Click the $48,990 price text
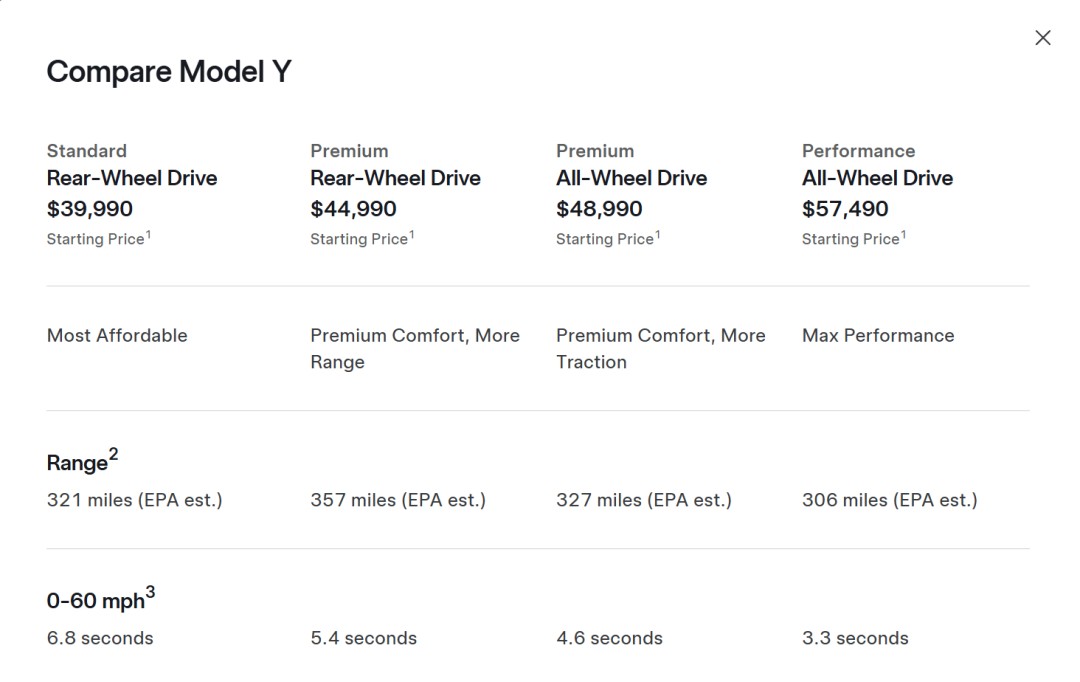Screen dimensions: 1080x682 (x=599, y=209)
